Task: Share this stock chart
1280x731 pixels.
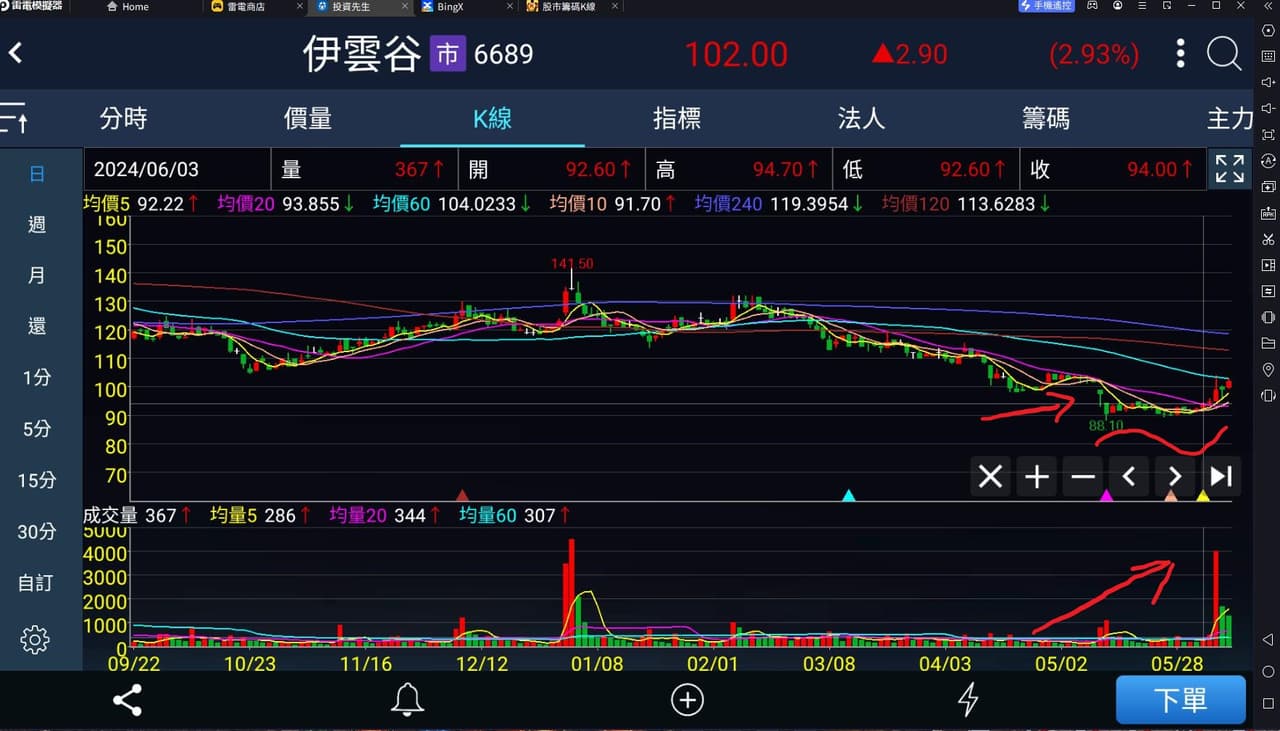Action: point(127,700)
